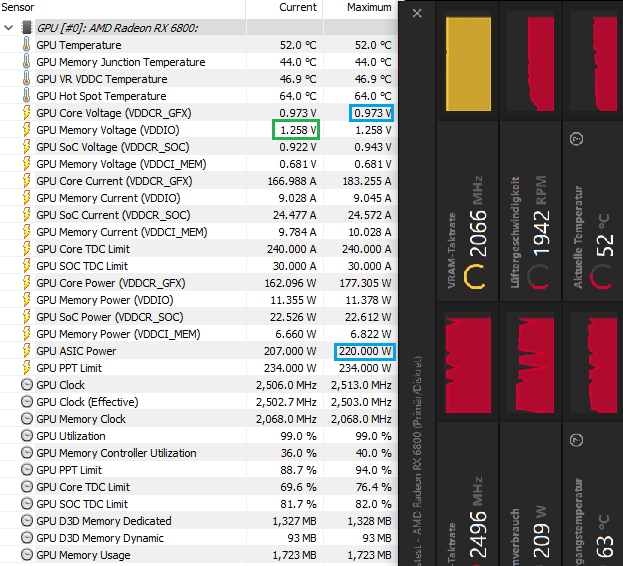Click circle icon for GPU D3D Memory Dynamic
The width and height of the screenshot is (623, 566).
pos(27,538)
